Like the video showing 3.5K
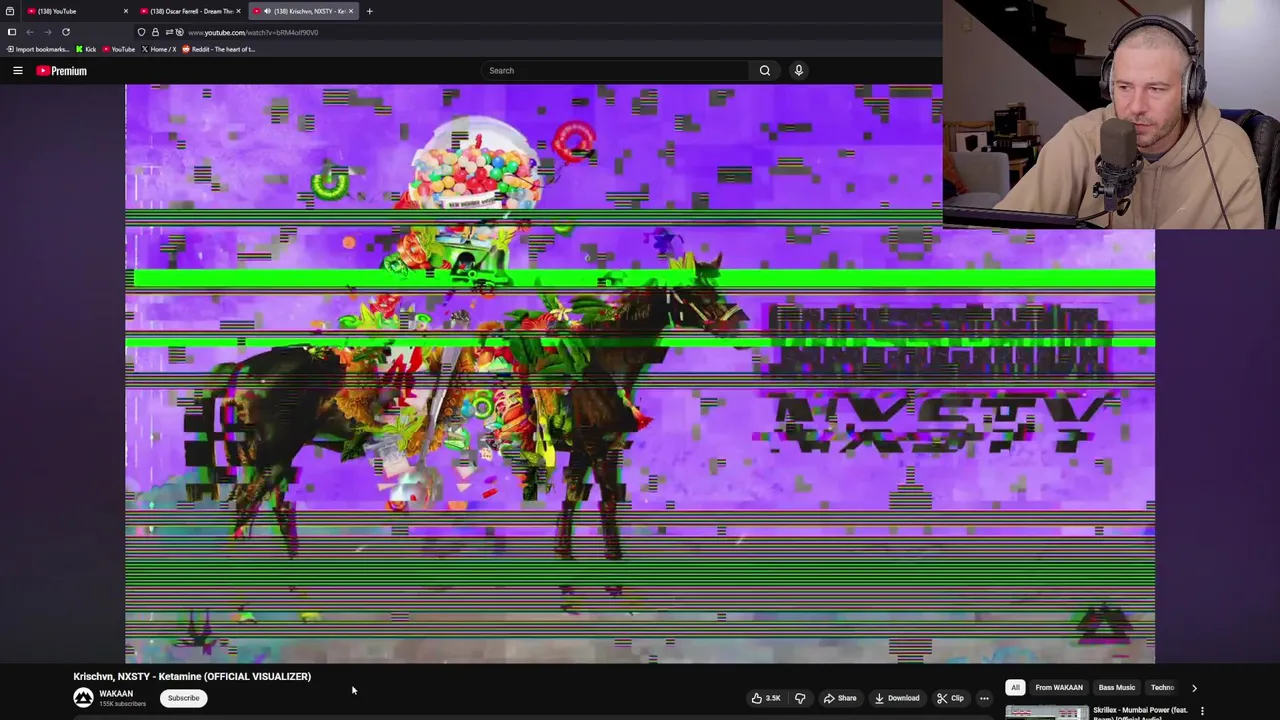Image resolution: width=1280 pixels, height=720 pixels. click(766, 698)
